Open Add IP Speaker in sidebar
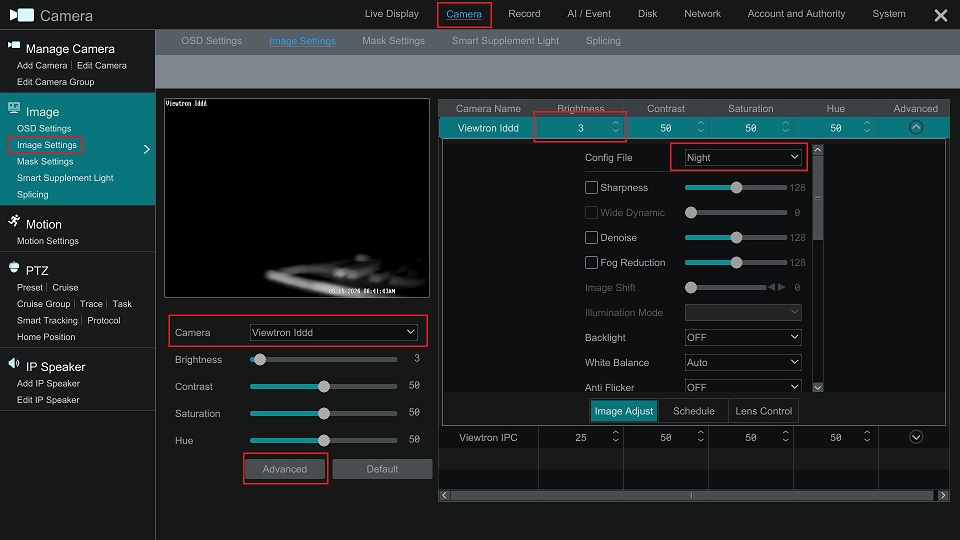Viewport: 960px width, 540px height. (x=48, y=384)
